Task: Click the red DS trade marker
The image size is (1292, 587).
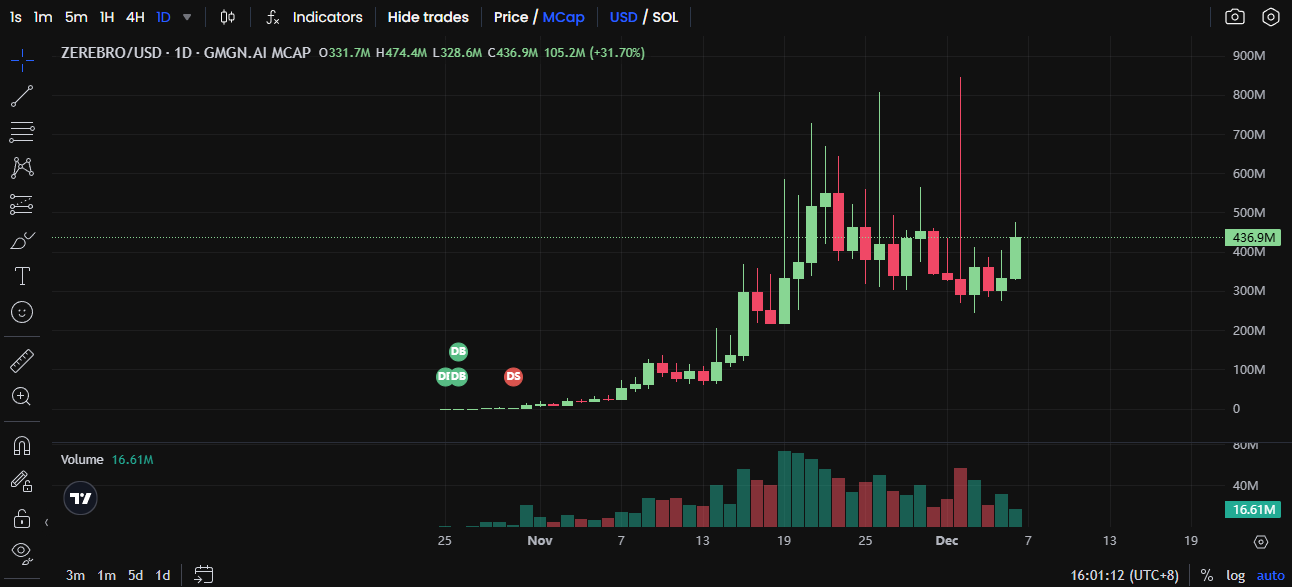Action: (x=513, y=377)
